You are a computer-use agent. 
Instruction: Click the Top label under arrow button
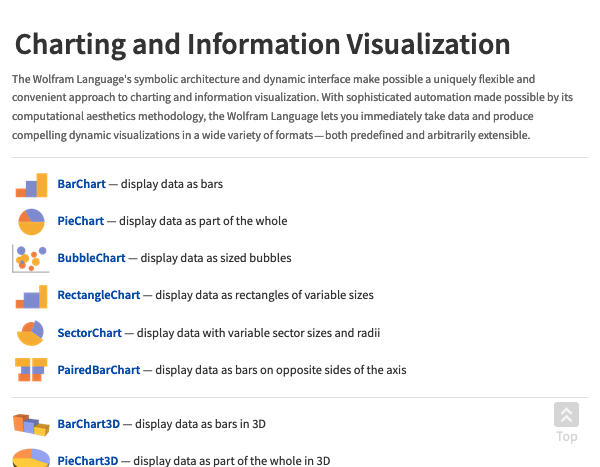567,437
